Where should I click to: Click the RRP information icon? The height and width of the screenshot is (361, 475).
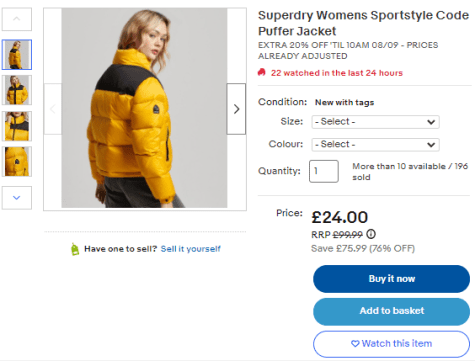tap(371, 234)
